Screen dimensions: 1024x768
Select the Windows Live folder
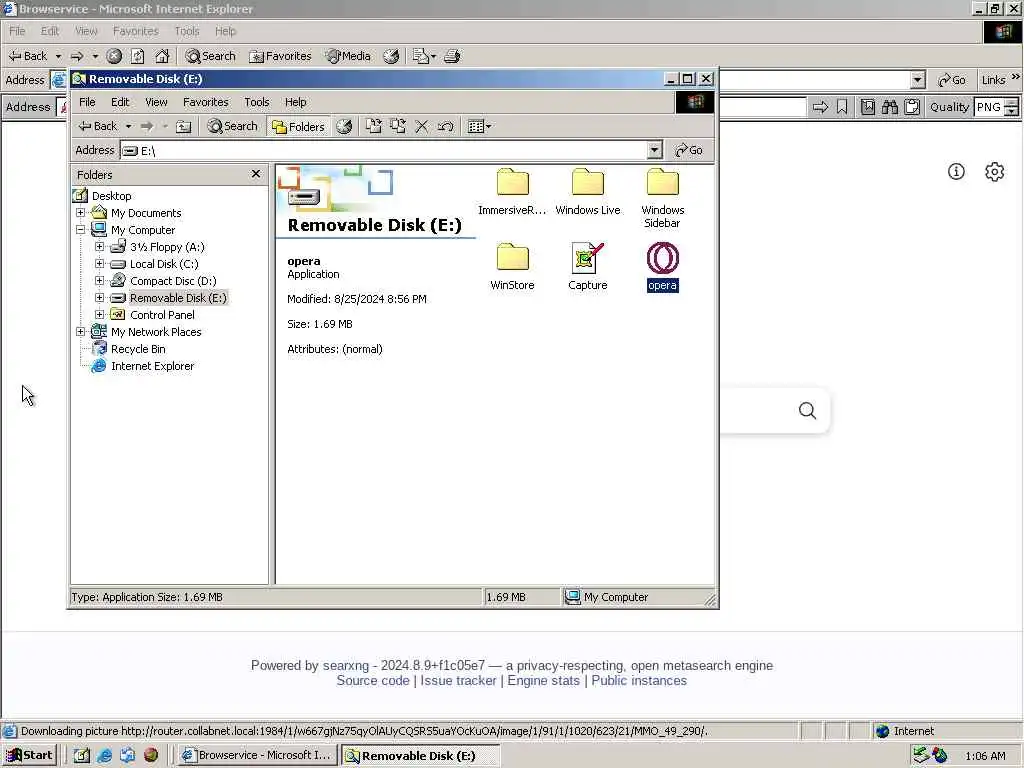point(588,191)
